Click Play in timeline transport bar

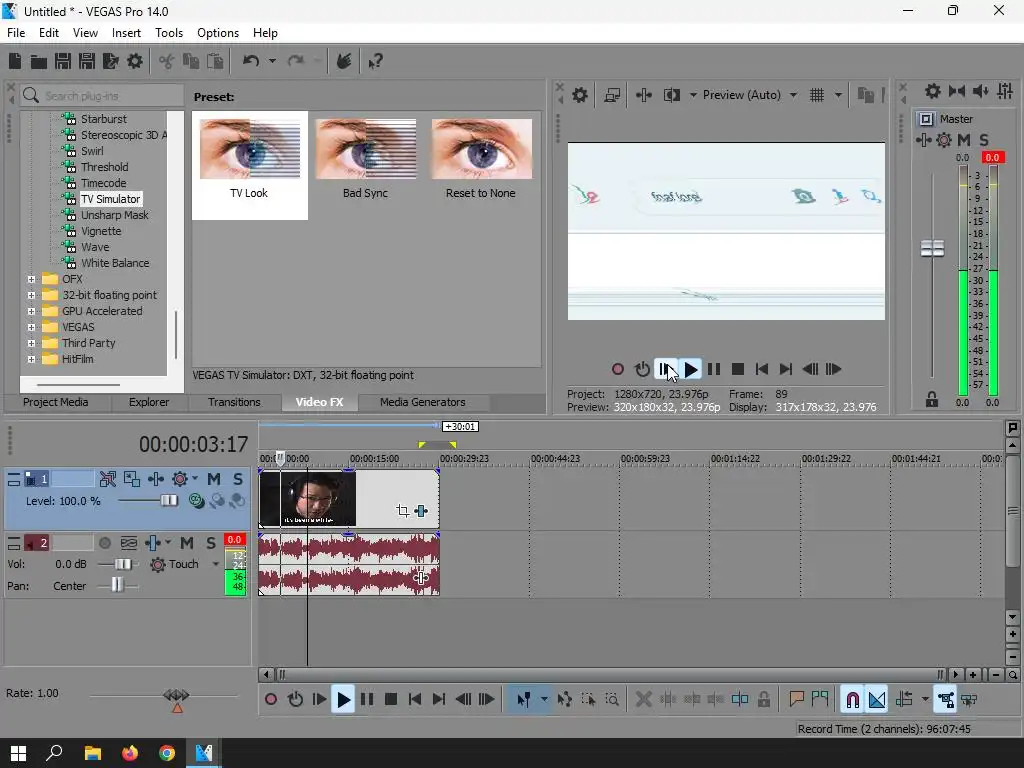pyautogui.click(x=343, y=700)
